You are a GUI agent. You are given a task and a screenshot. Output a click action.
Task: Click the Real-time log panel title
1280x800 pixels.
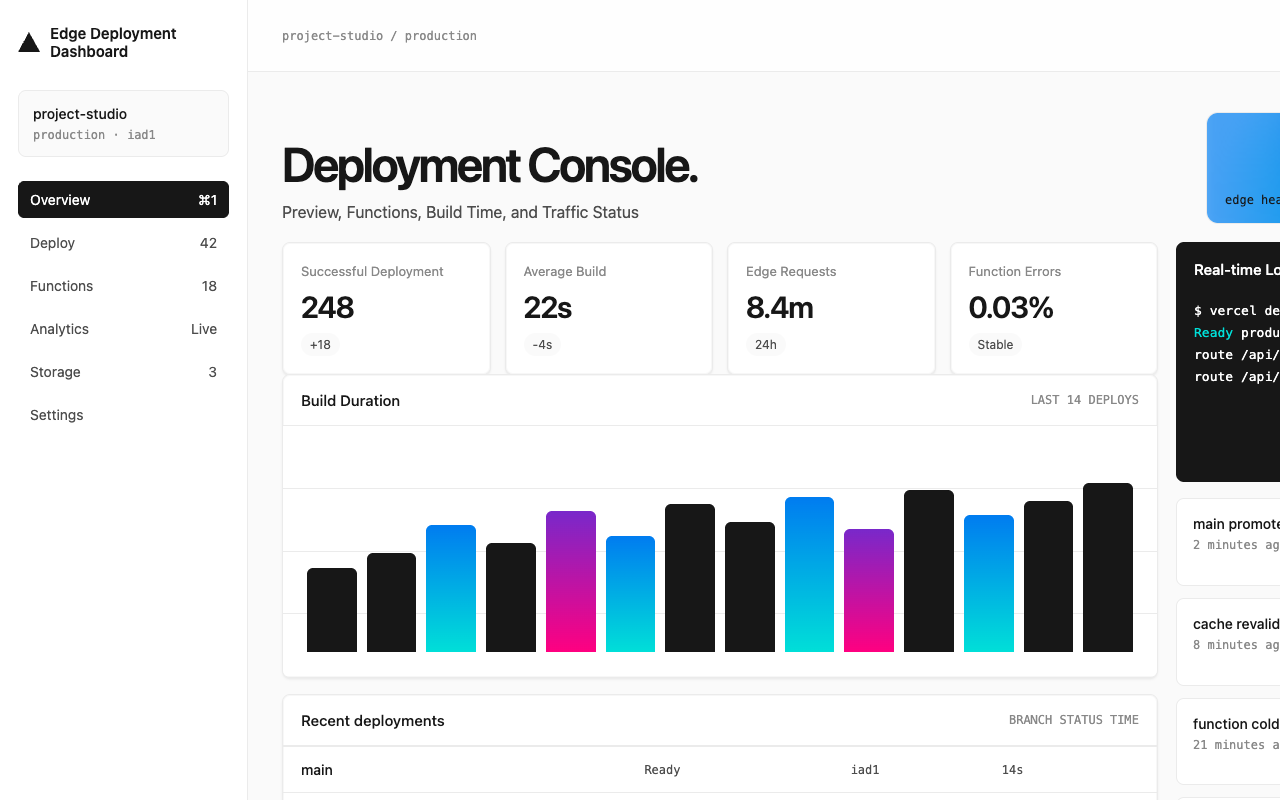coord(1237,270)
